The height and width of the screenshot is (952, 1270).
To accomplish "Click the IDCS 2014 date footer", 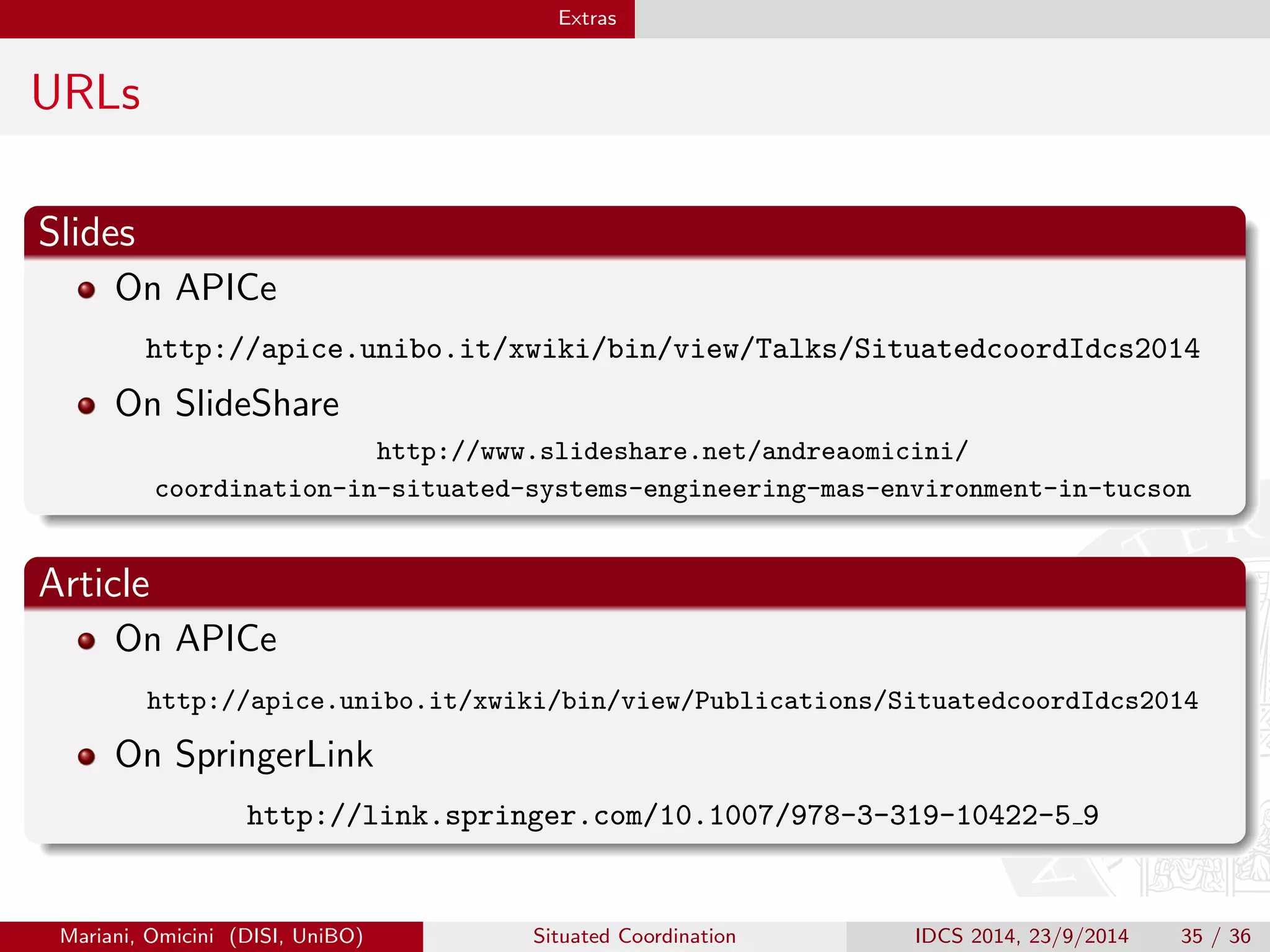I will click(1021, 936).
